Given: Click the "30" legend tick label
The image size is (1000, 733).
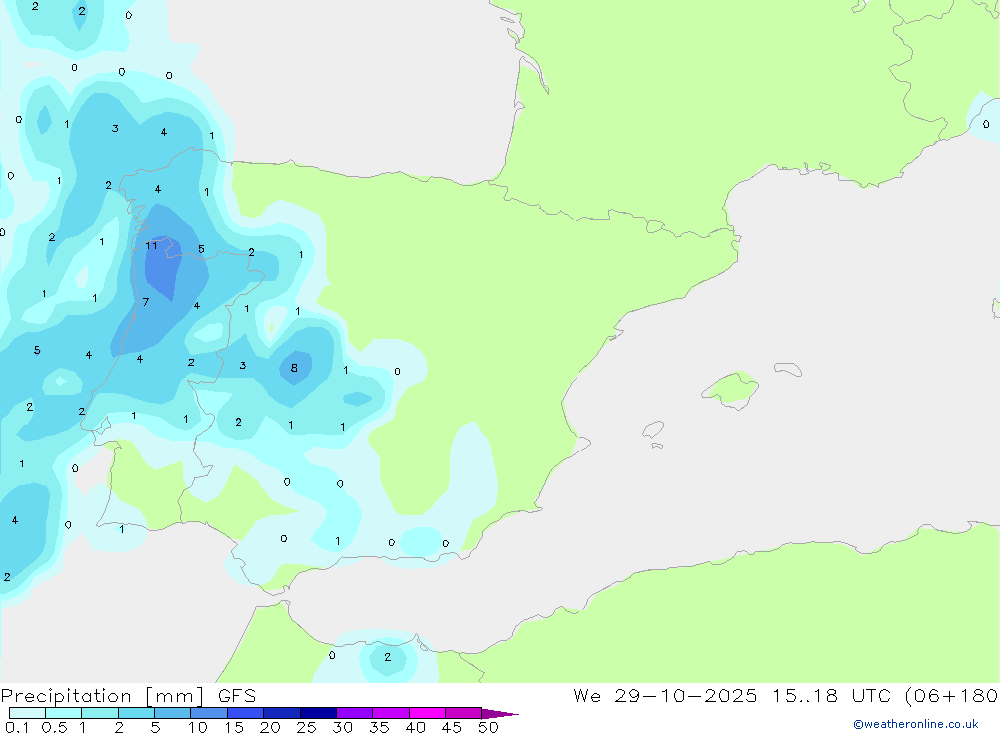Looking at the screenshot, I should (x=343, y=727).
